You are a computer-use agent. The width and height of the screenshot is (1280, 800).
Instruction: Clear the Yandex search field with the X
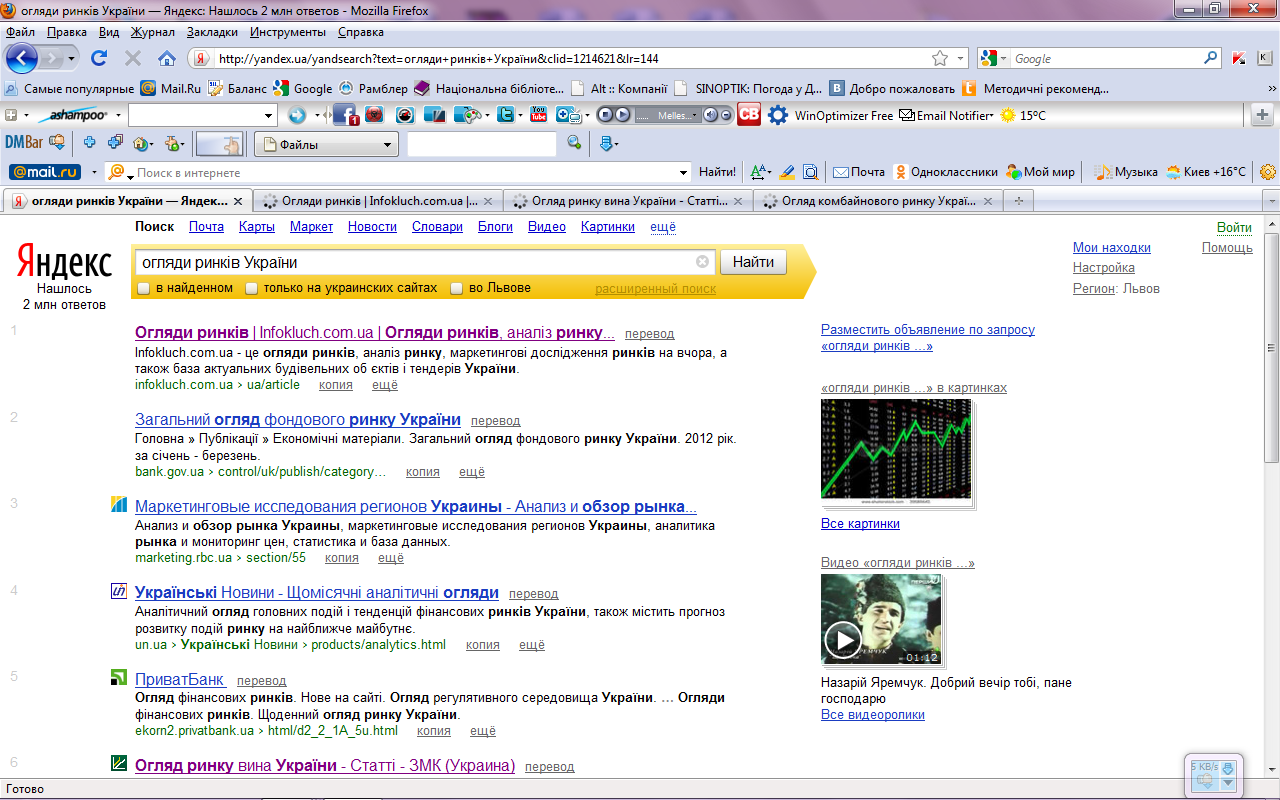(x=702, y=262)
